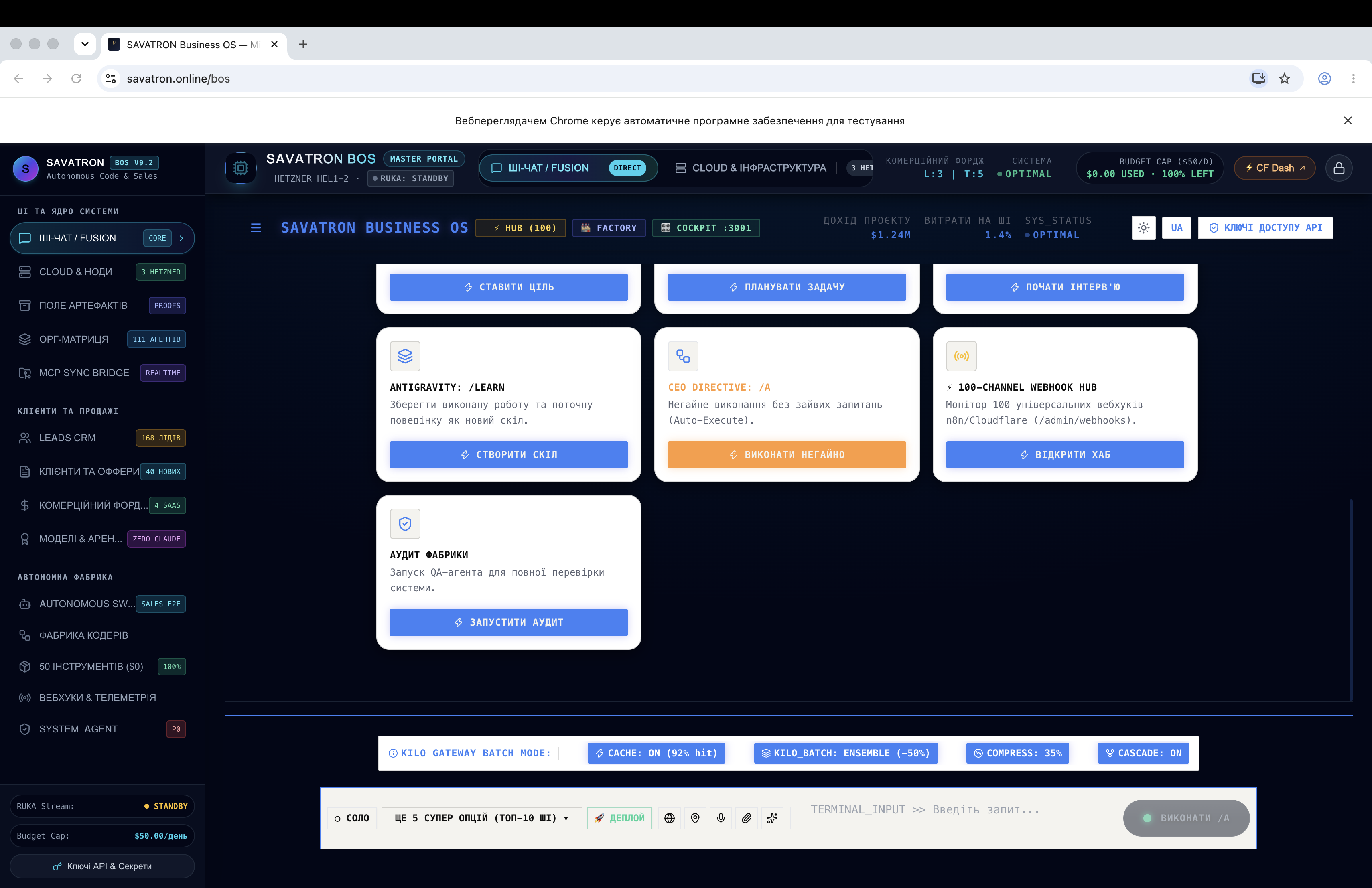
Task: Click the SAVATRON avatar S logo
Action: tap(25, 169)
